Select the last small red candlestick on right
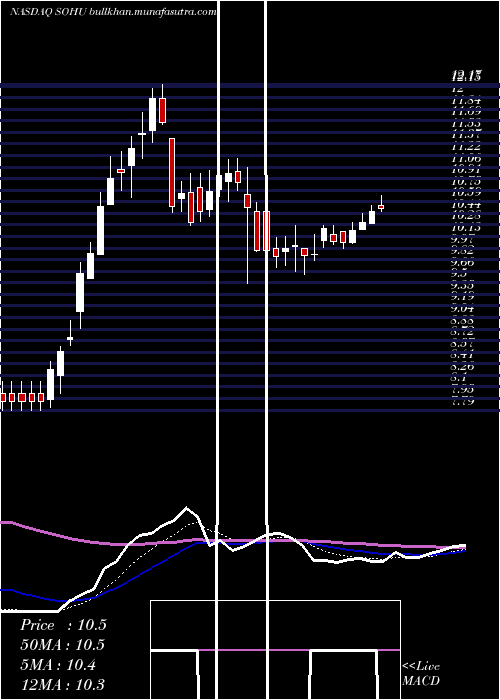 click(381, 207)
